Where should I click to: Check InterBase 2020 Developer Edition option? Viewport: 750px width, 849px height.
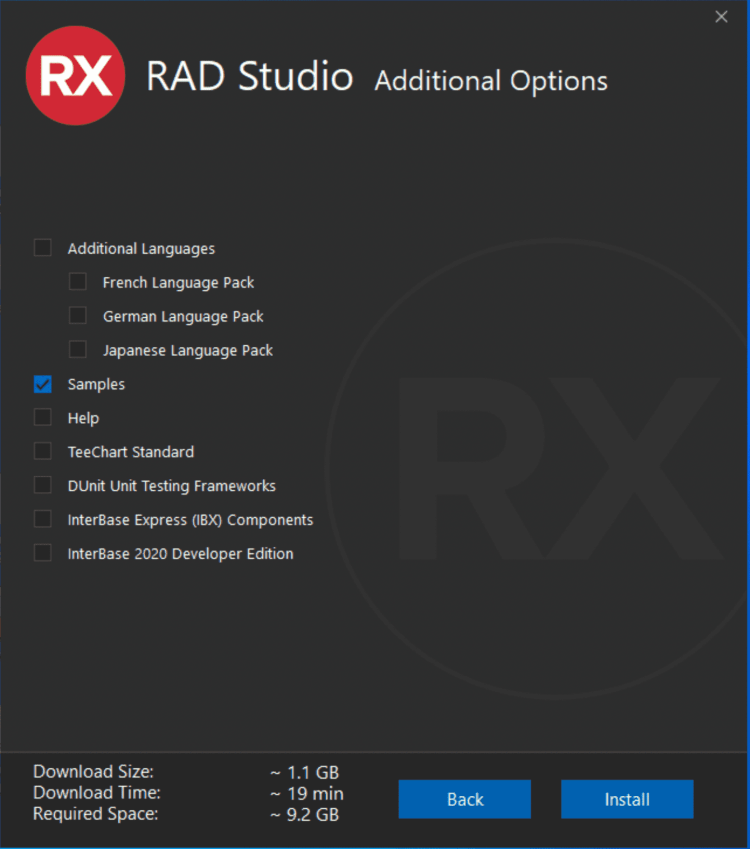[43, 553]
